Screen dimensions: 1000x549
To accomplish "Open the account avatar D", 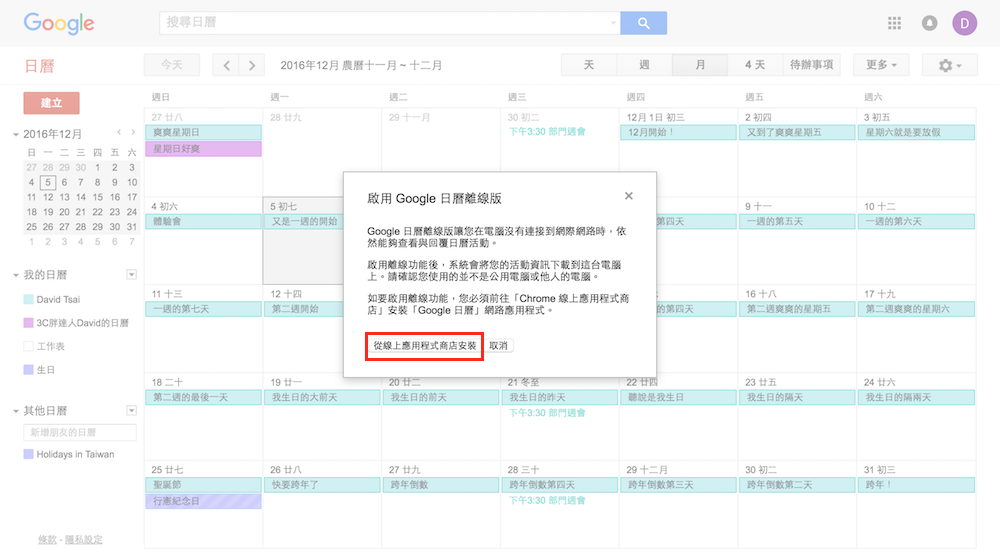I will pos(965,23).
